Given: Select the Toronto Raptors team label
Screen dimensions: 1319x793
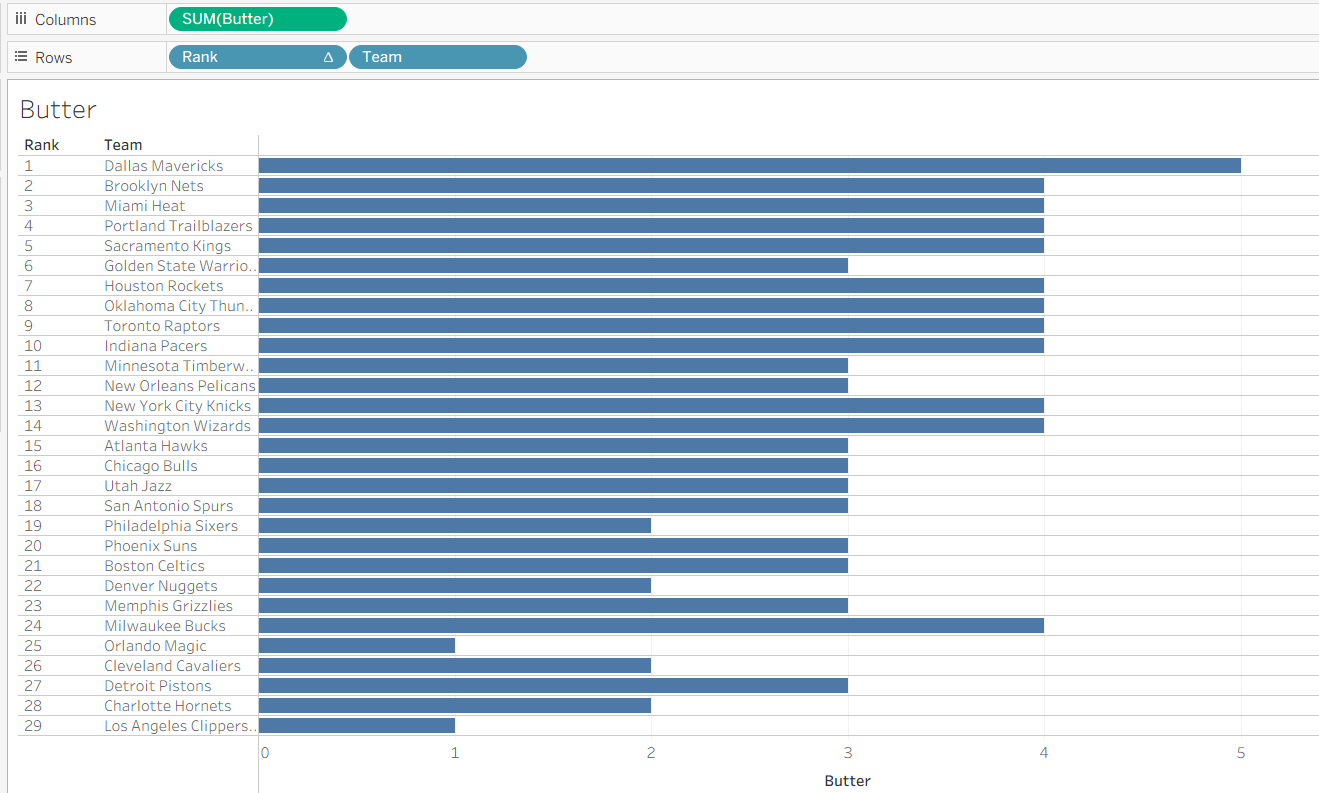Looking at the screenshot, I should coord(162,326).
